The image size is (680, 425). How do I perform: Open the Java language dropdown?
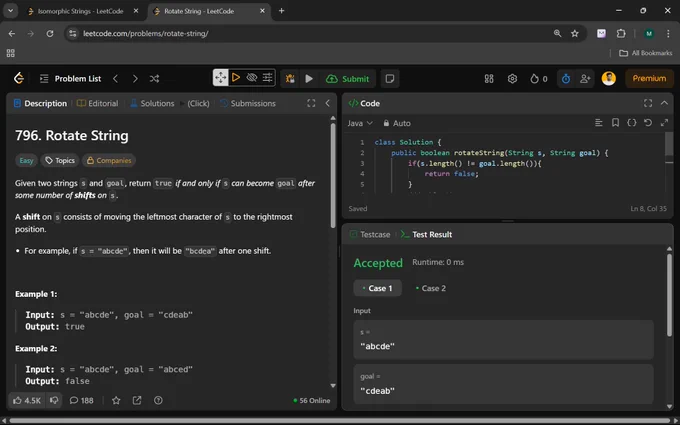pos(360,123)
